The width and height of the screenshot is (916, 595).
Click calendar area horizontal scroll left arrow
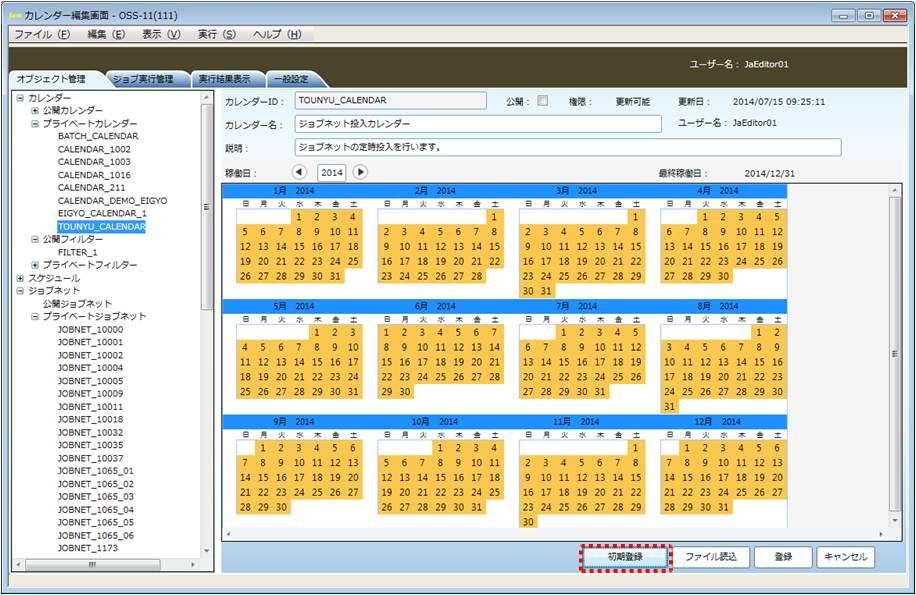pyautogui.click(x=229, y=535)
